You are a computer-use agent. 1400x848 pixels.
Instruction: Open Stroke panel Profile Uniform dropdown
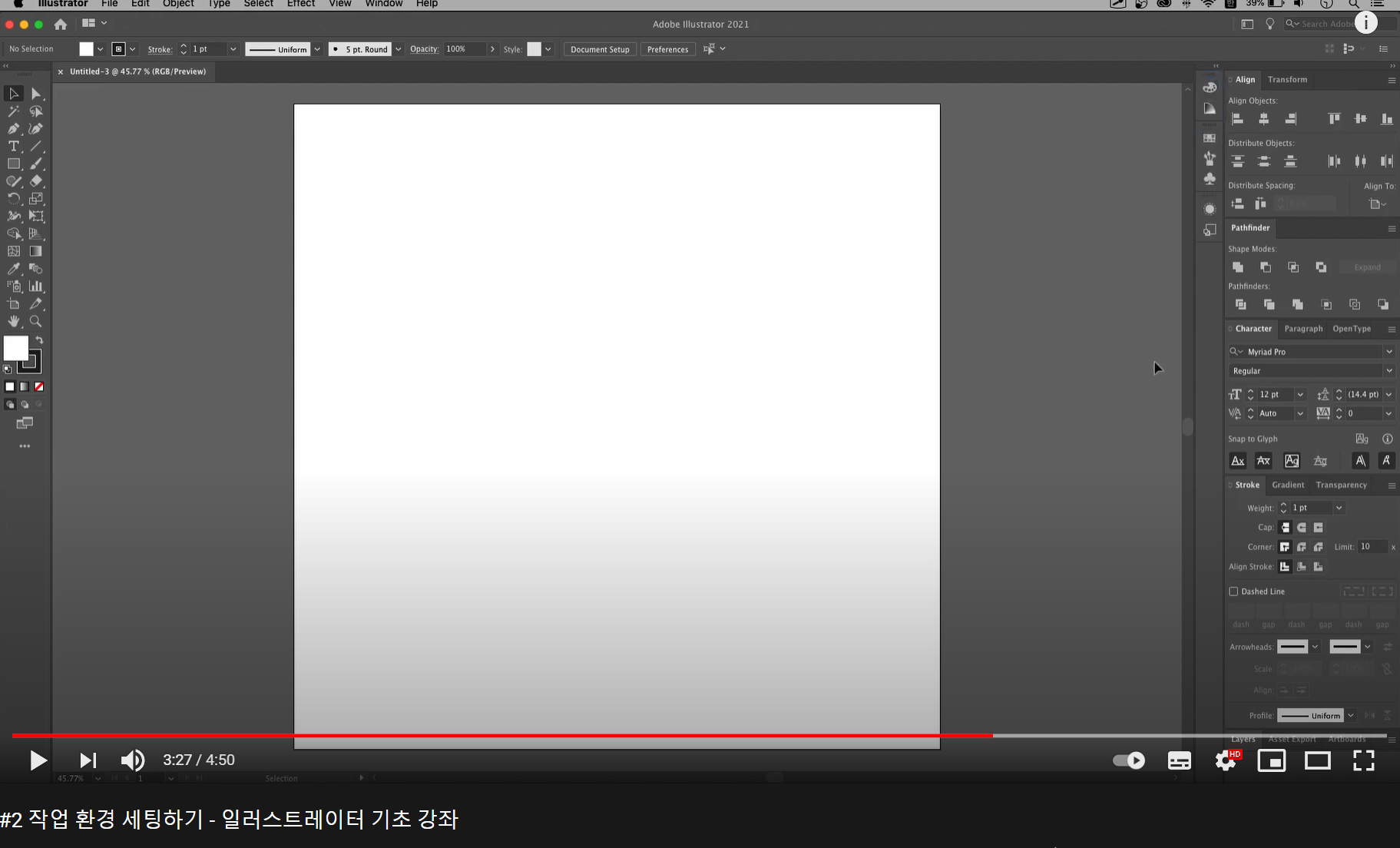point(1350,716)
